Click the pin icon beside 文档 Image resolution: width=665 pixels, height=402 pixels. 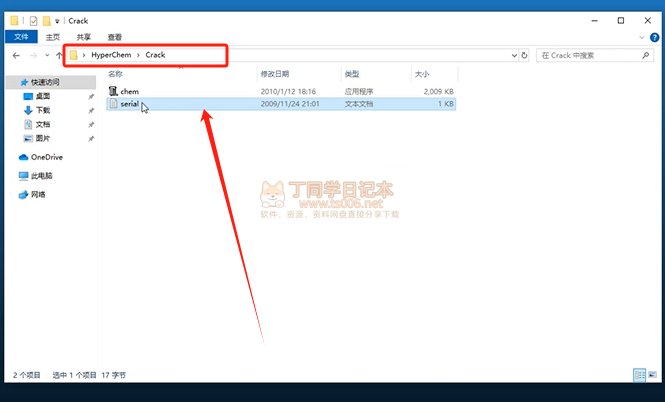click(91, 125)
